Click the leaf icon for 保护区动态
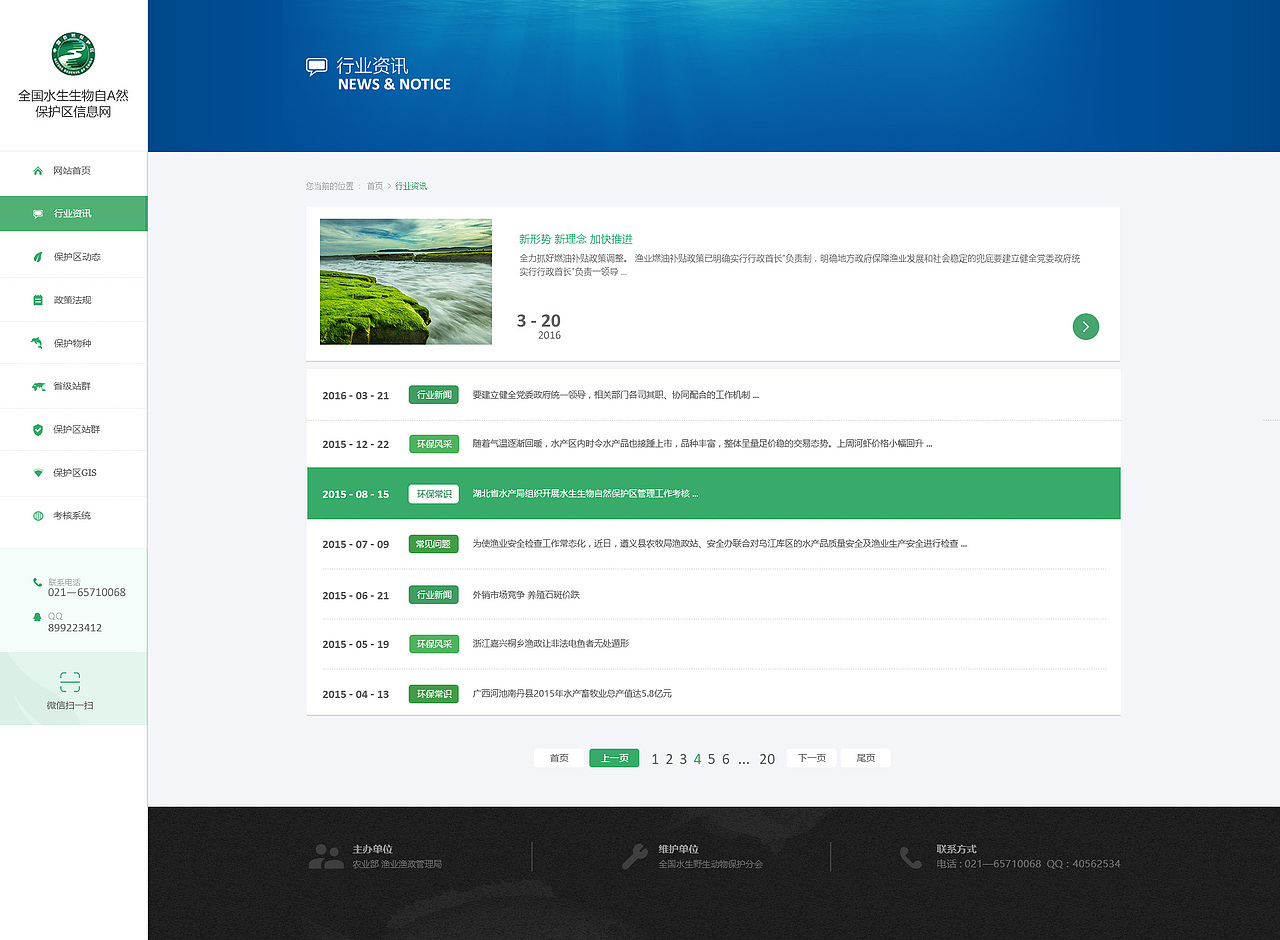Screen dimensions: 1280x940 click(x=38, y=257)
